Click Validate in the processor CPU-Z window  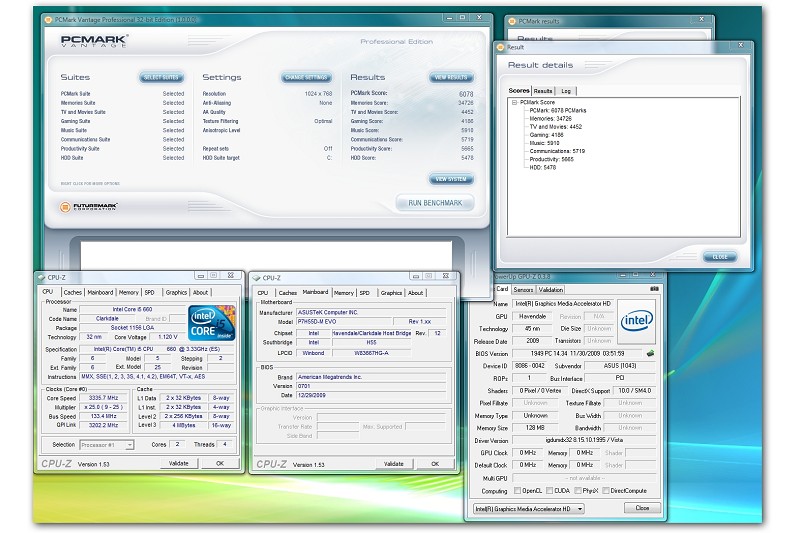coord(179,463)
